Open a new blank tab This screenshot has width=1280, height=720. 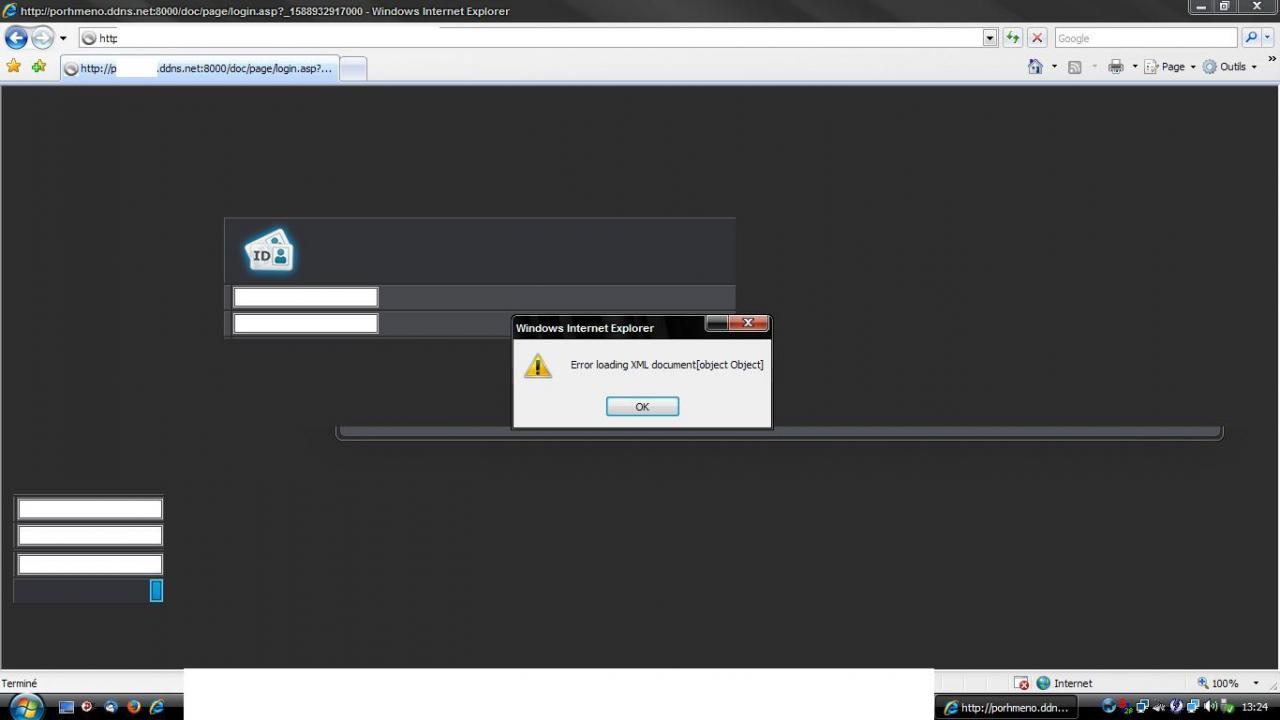pyautogui.click(x=353, y=68)
